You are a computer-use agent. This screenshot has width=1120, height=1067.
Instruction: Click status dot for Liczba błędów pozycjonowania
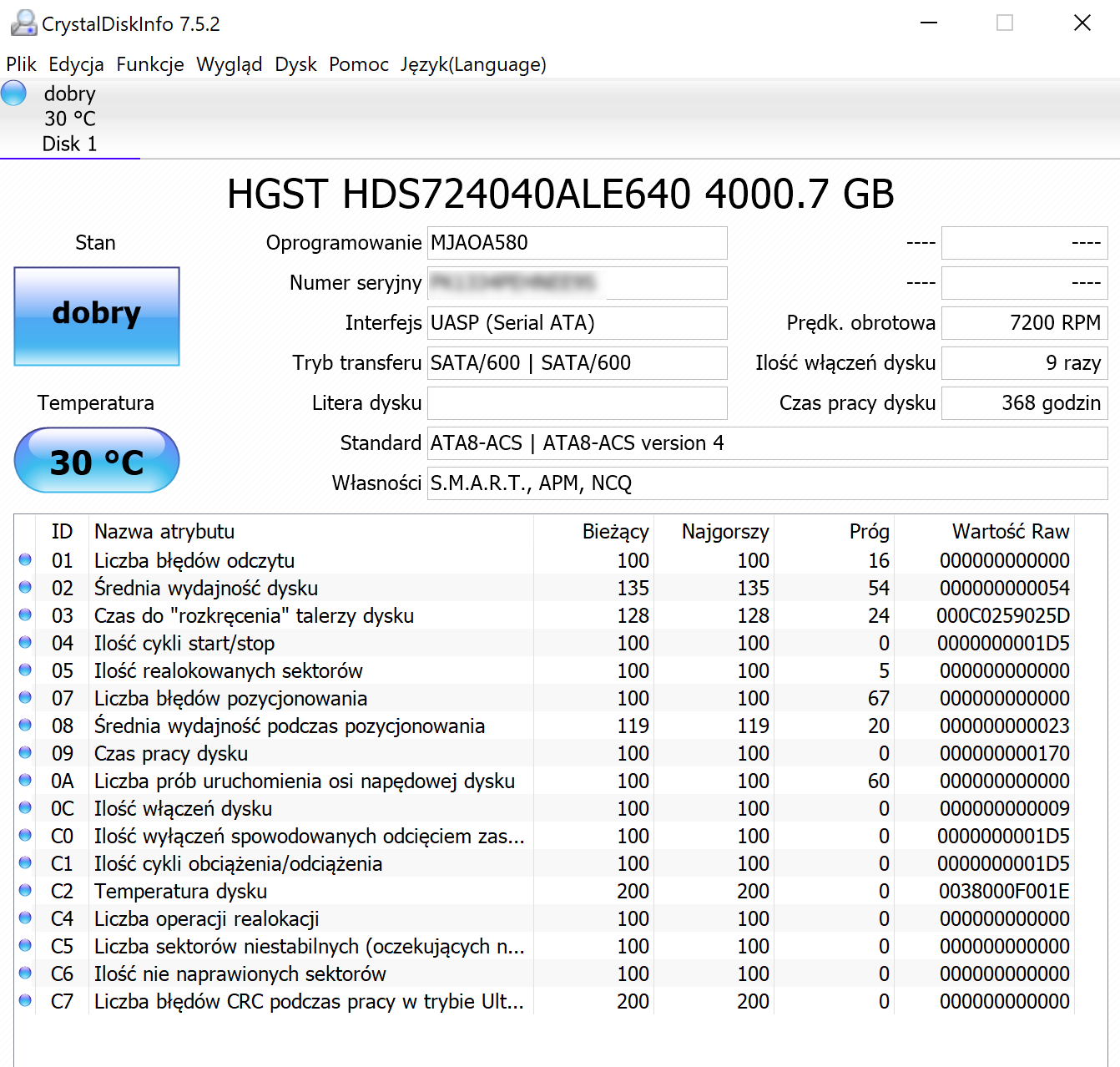click(25, 698)
